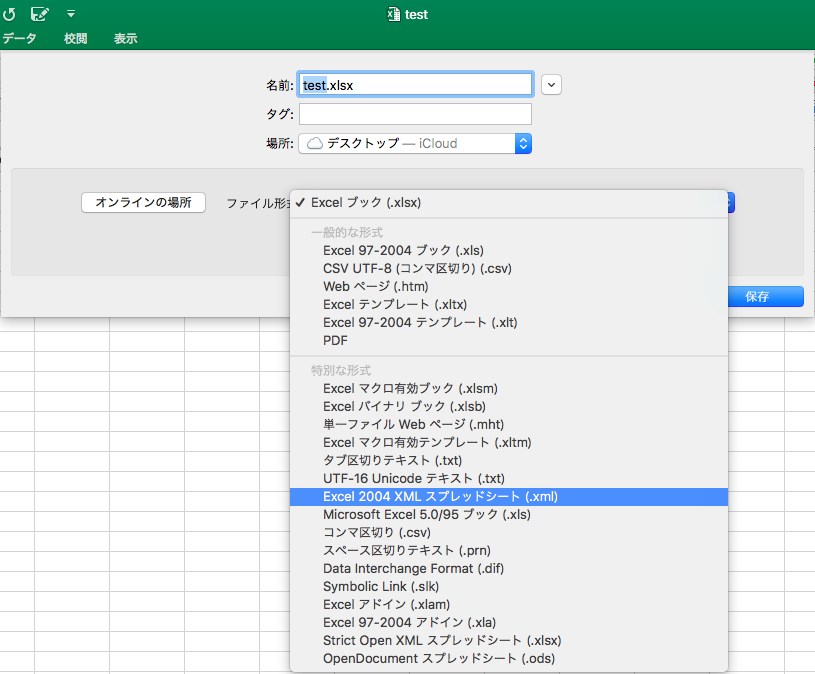Click the iCloud cloud icon in the location field
This screenshot has height=674, width=815.
[313, 143]
